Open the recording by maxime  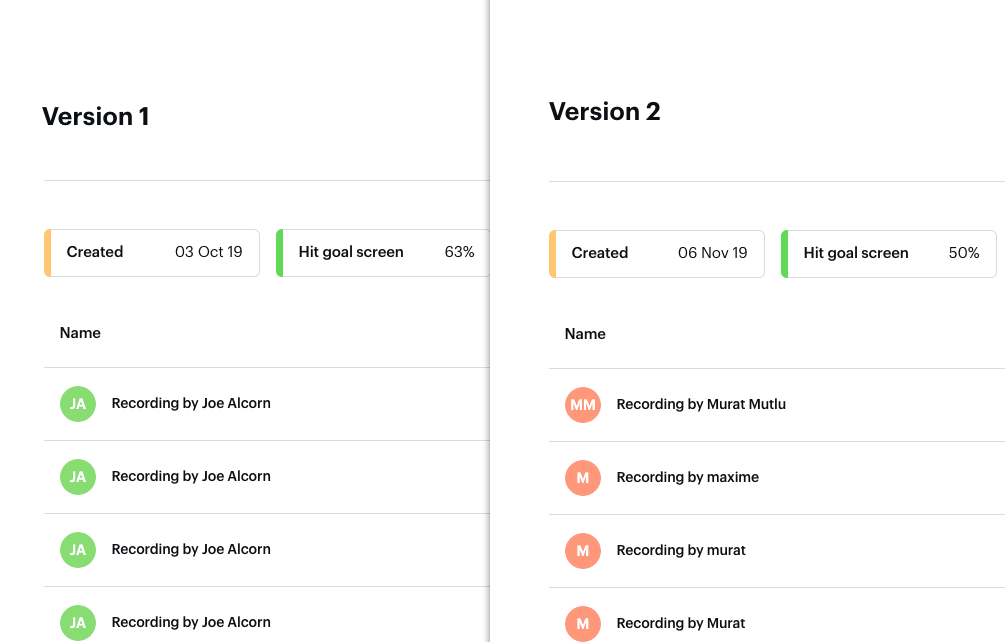pyautogui.click(x=687, y=477)
